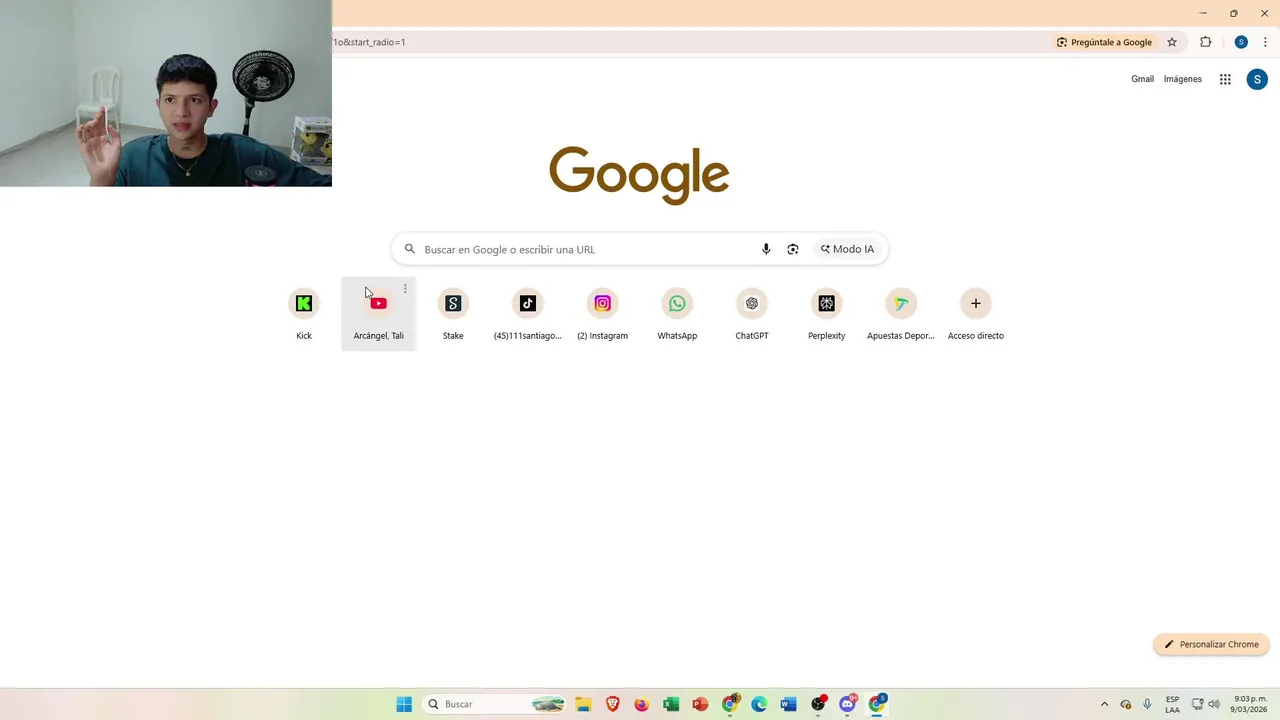The height and width of the screenshot is (720, 1280).
Task: Switch to Modo IA search
Action: [847, 249]
